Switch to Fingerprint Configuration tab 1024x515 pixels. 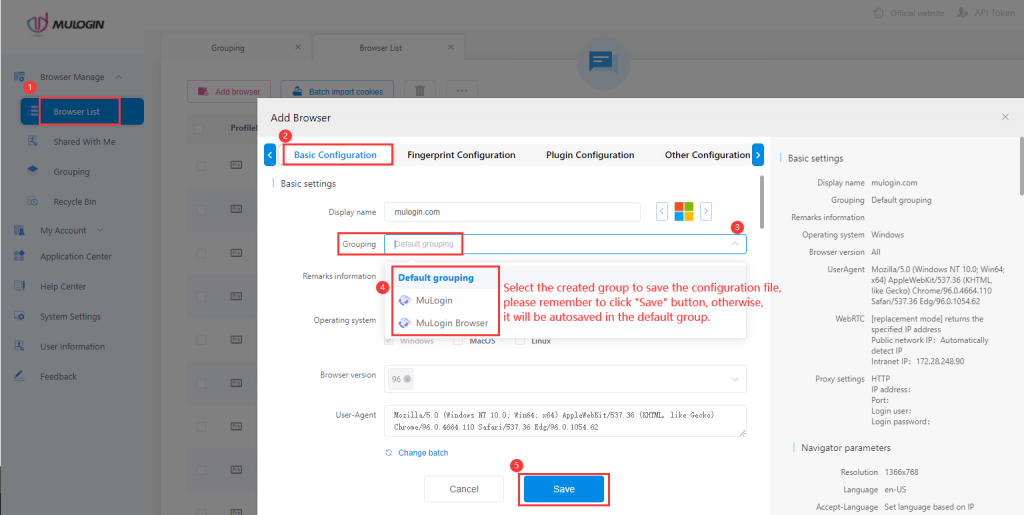coord(461,155)
